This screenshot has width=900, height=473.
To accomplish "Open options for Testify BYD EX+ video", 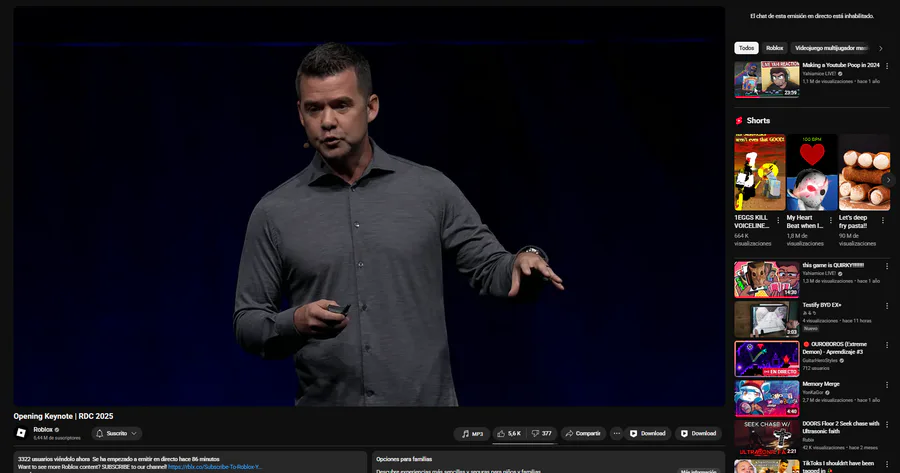I will pyautogui.click(x=887, y=306).
